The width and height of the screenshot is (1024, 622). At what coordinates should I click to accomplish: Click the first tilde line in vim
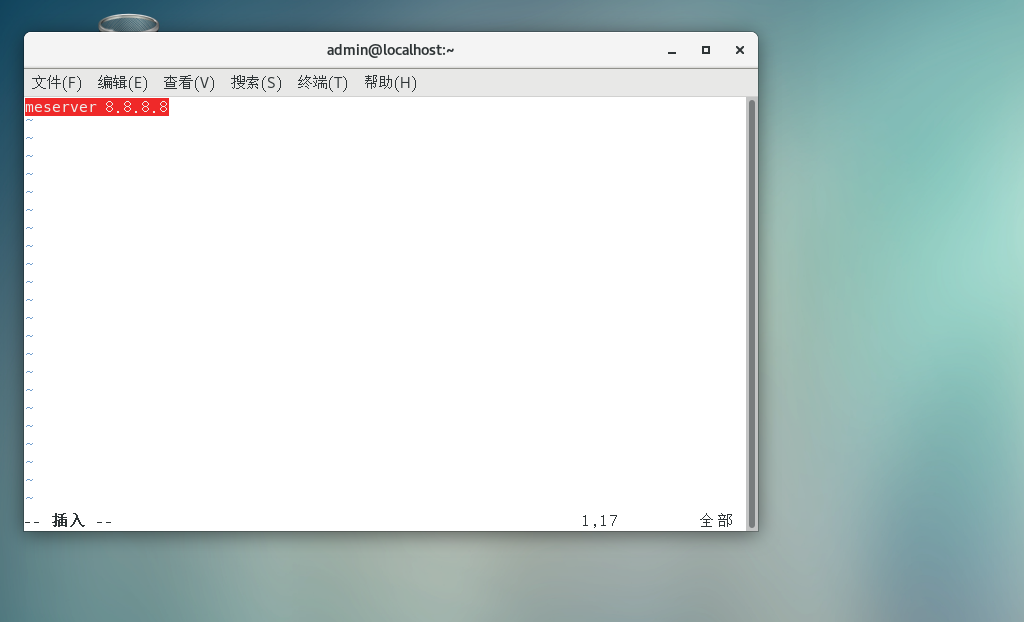click(27, 119)
